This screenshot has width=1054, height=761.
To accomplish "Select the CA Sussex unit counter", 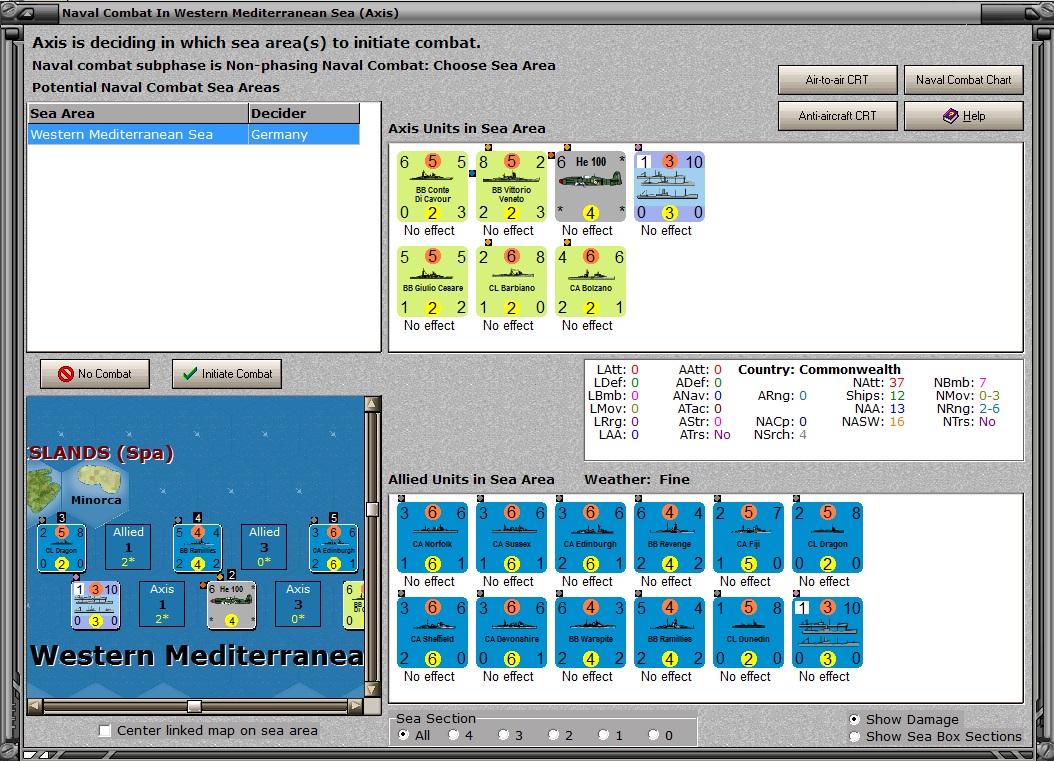I will (x=512, y=537).
